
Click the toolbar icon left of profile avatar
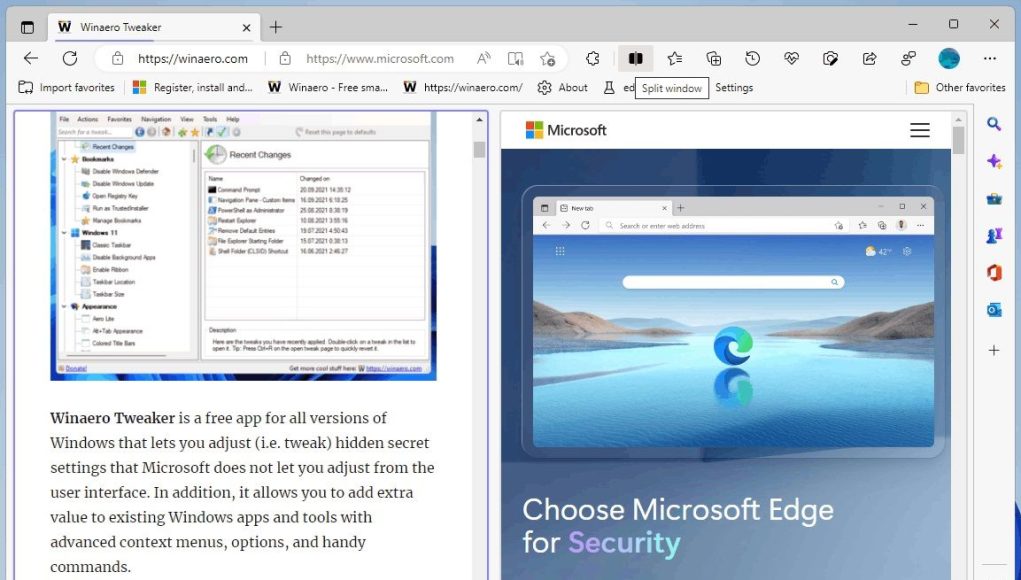[x=908, y=59]
